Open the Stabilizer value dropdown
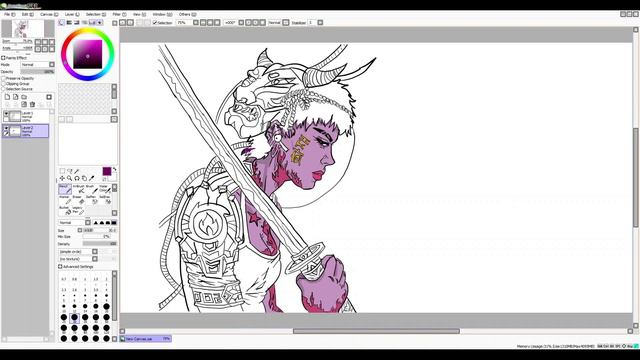This screenshot has height=360, width=640. [320, 23]
